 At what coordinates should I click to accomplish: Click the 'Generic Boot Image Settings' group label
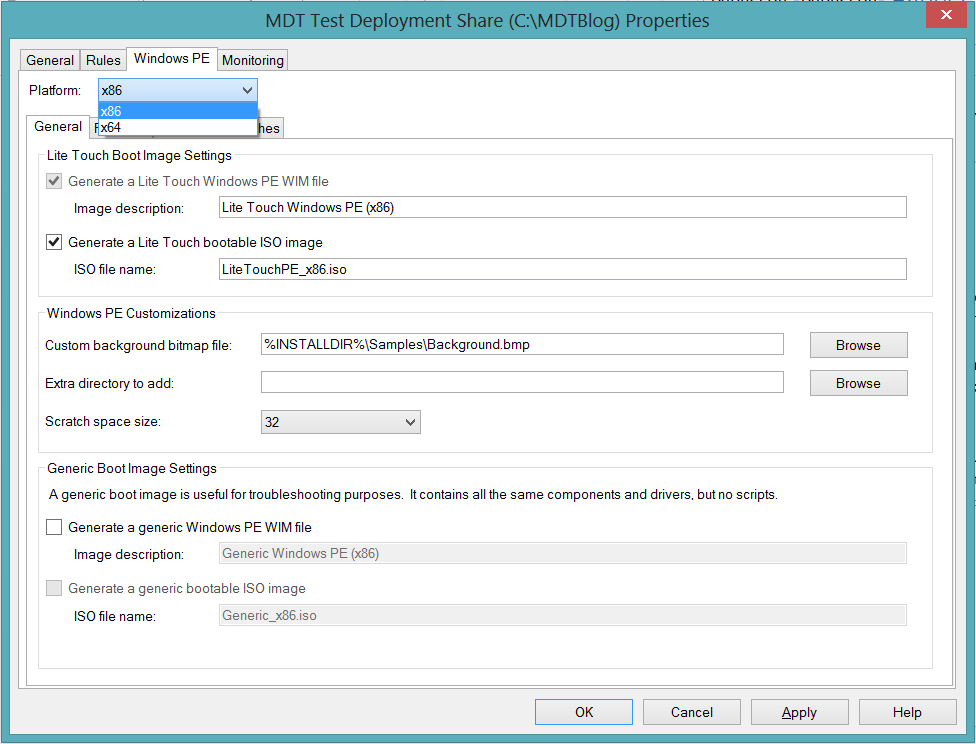pyautogui.click(x=132, y=468)
